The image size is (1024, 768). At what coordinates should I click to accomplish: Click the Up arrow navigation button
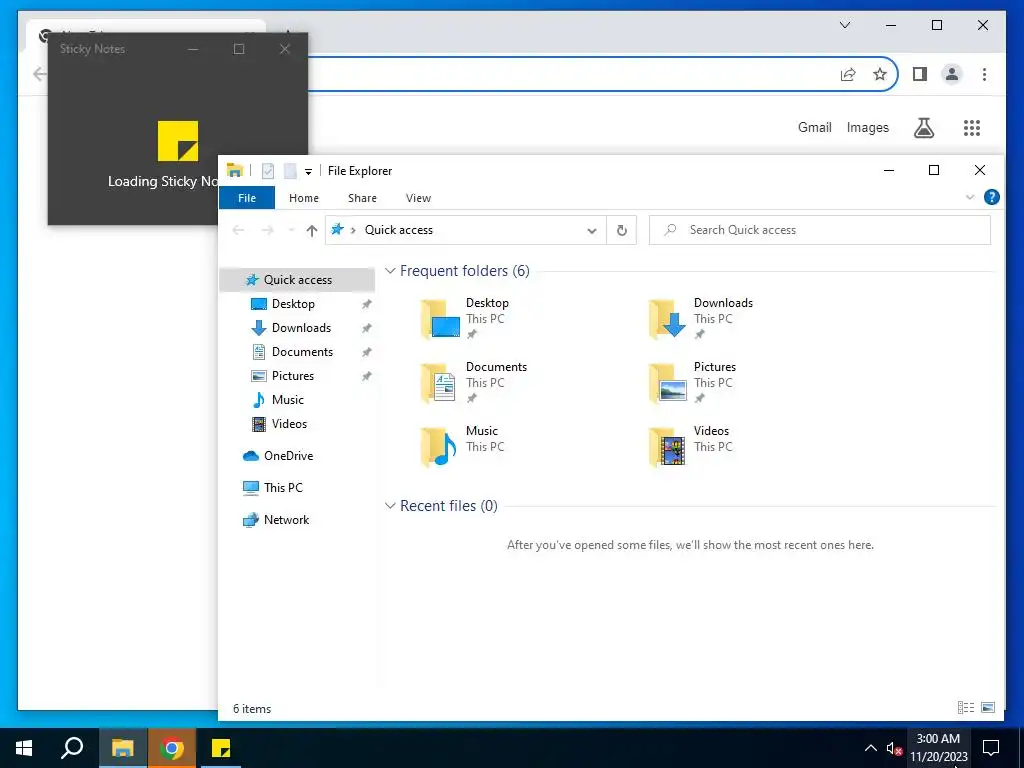(312, 230)
